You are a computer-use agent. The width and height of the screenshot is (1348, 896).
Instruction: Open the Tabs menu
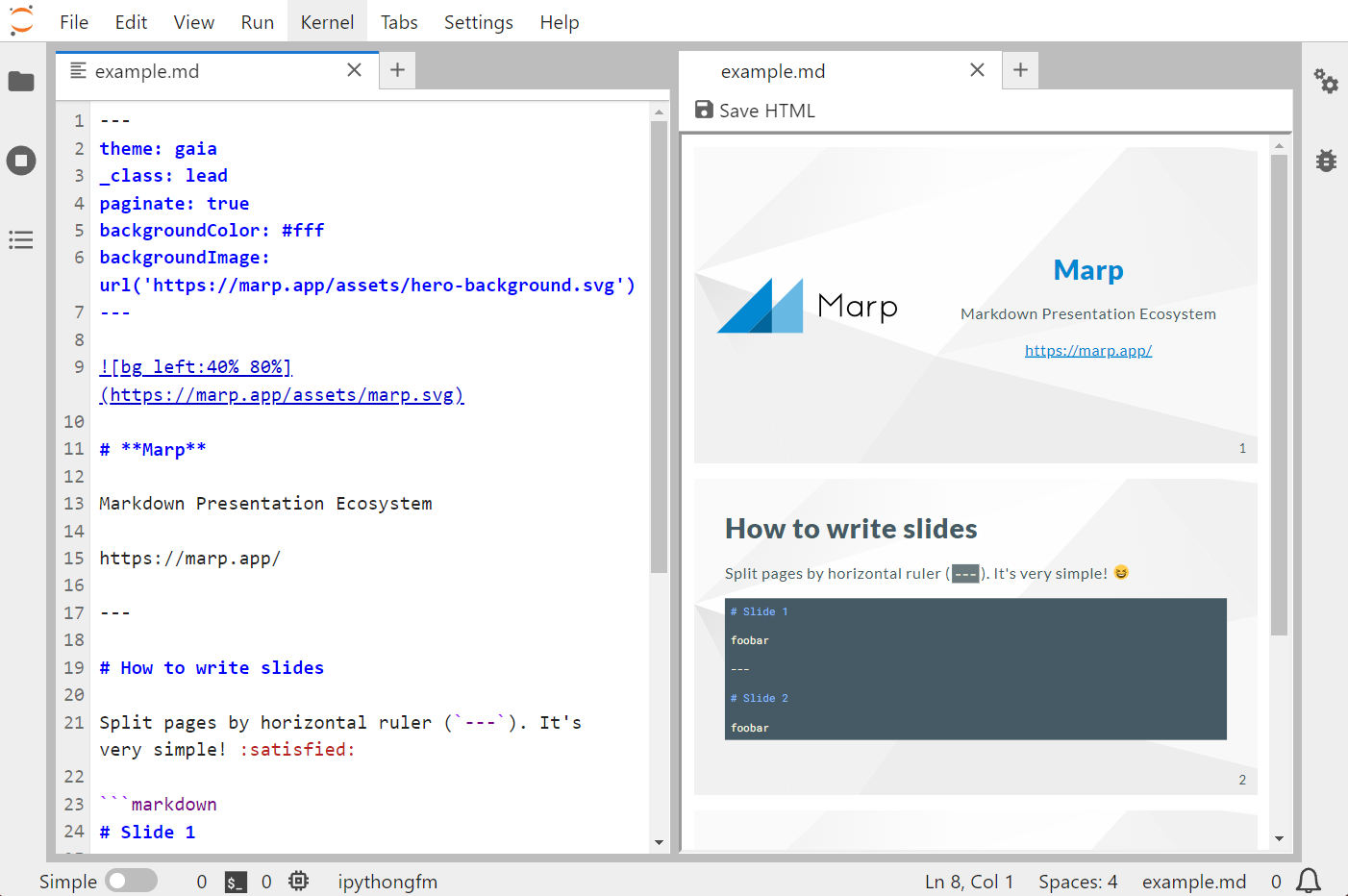tap(399, 22)
